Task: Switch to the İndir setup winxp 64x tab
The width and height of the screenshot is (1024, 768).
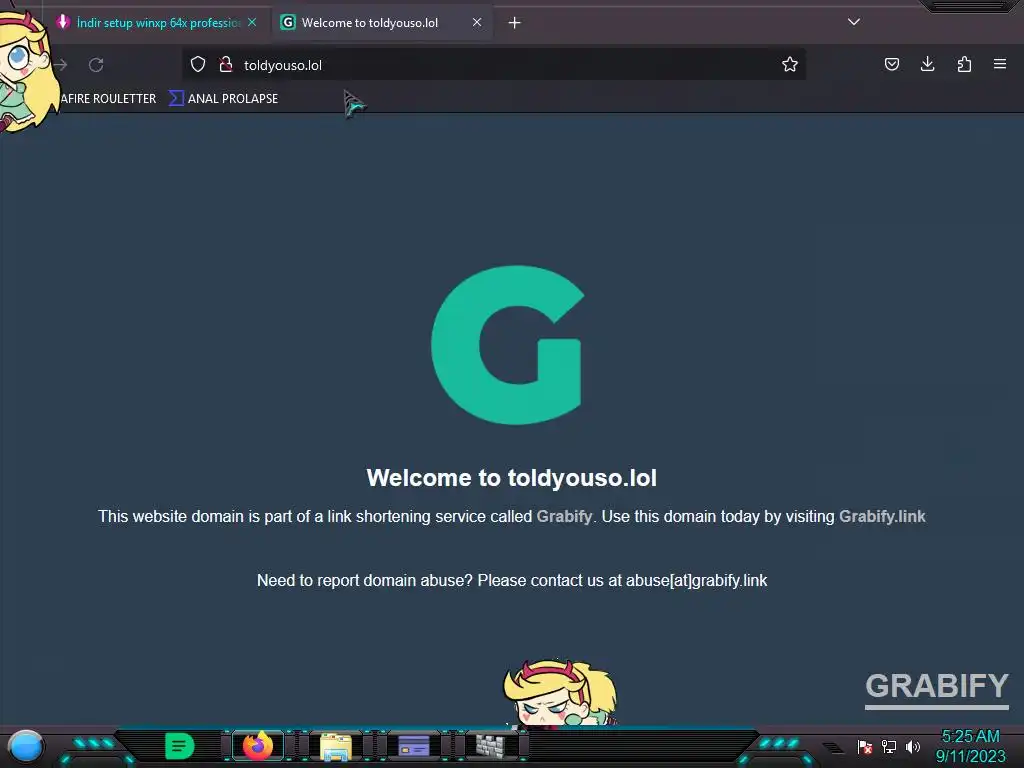Action: point(150,23)
